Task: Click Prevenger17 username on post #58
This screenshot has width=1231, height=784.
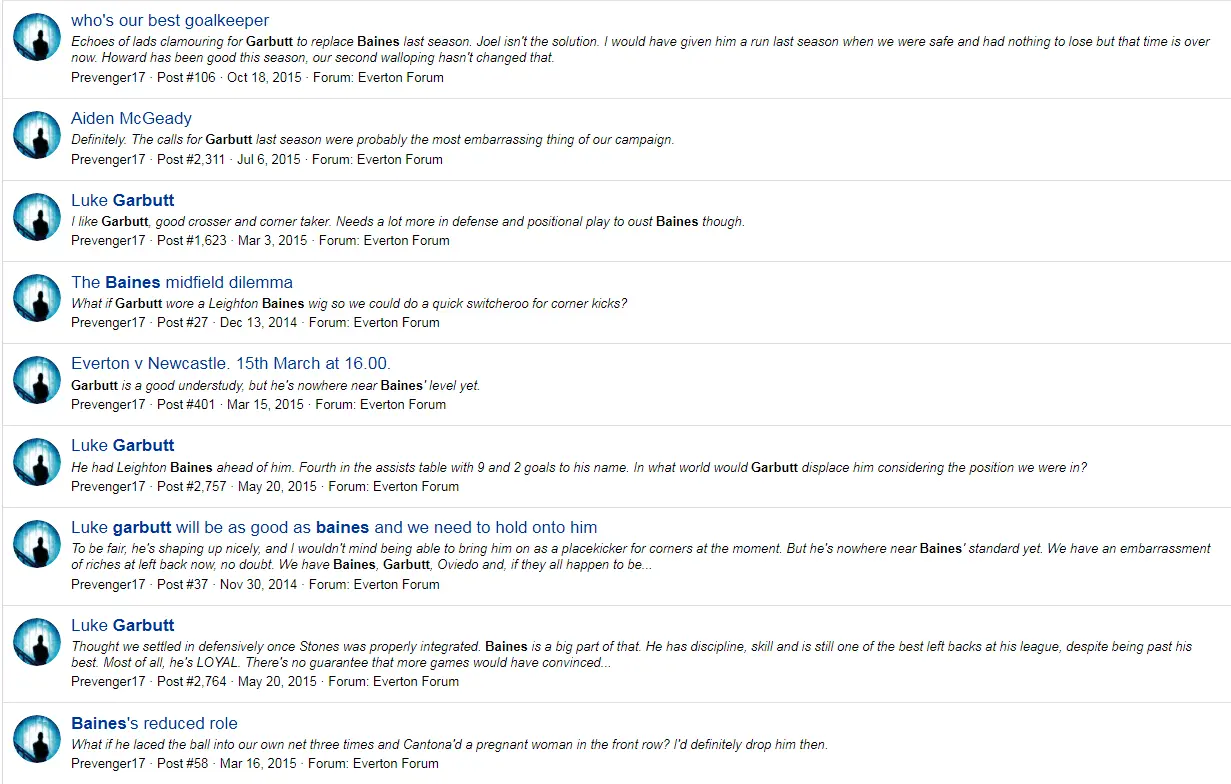Action: point(108,763)
